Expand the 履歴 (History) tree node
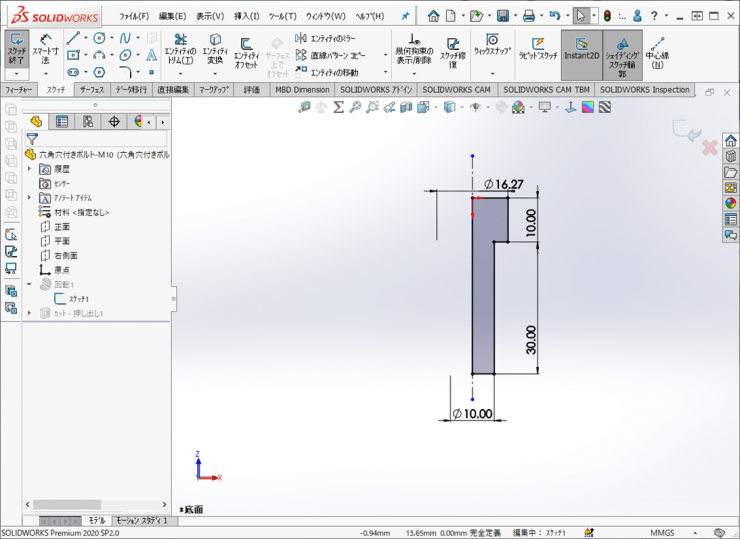Image resolution: width=740 pixels, height=539 pixels. coord(30,169)
